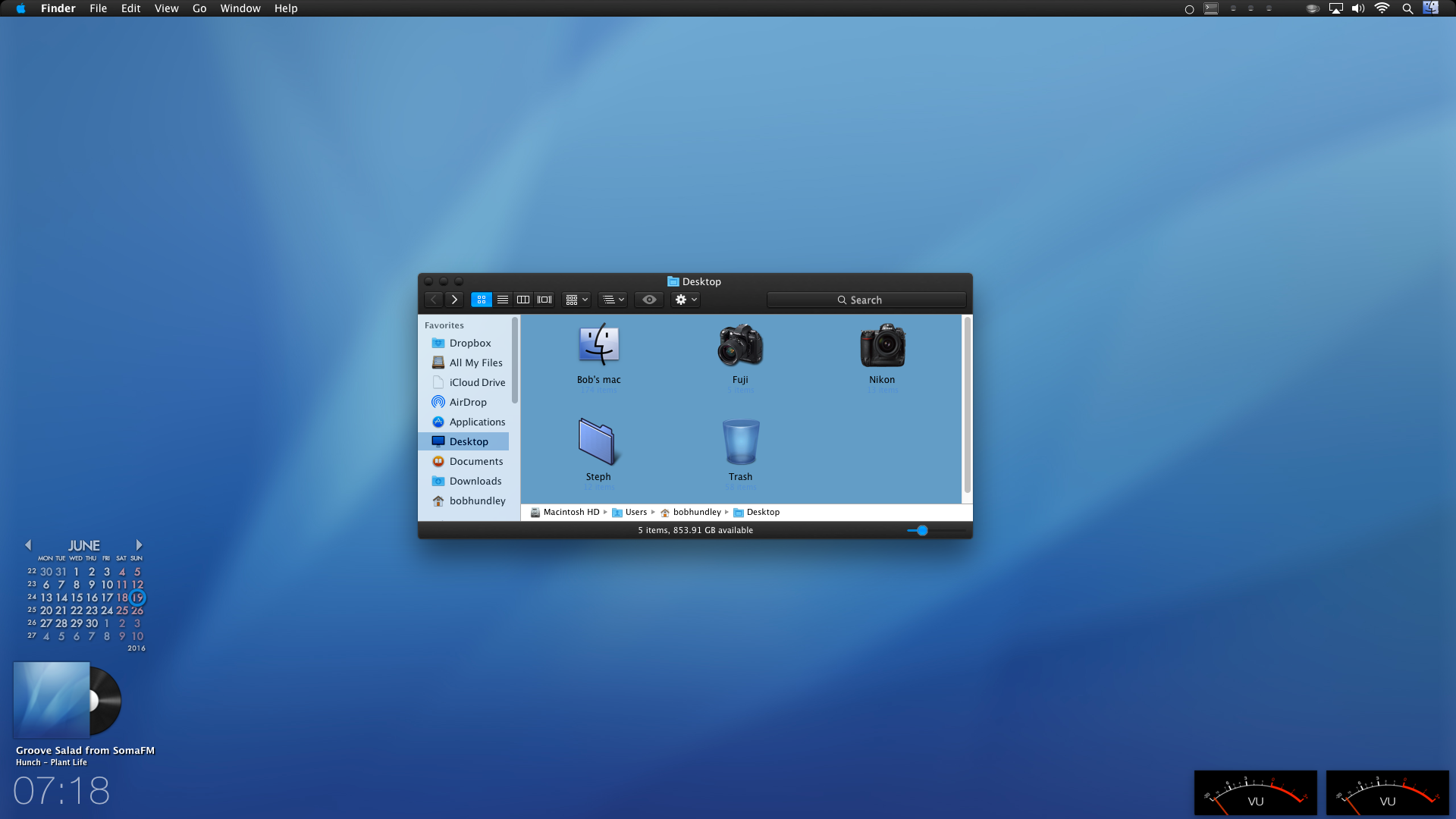Select the Trash icon in Finder window
Image resolution: width=1456 pixels, height=819 pixels.
pyautogui.click(x=740, y=443)
